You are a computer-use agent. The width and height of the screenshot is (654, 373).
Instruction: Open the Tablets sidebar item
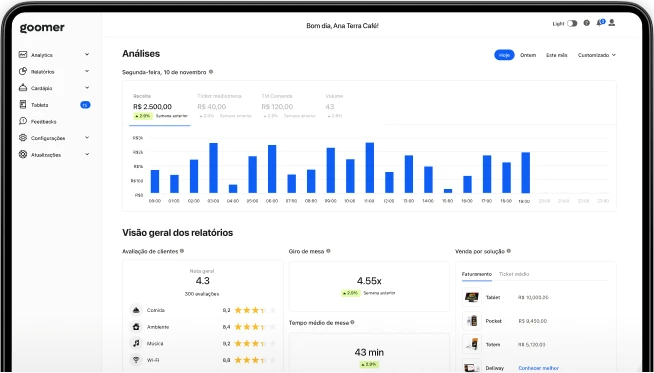pyautogui.click(x=54, y=105)
